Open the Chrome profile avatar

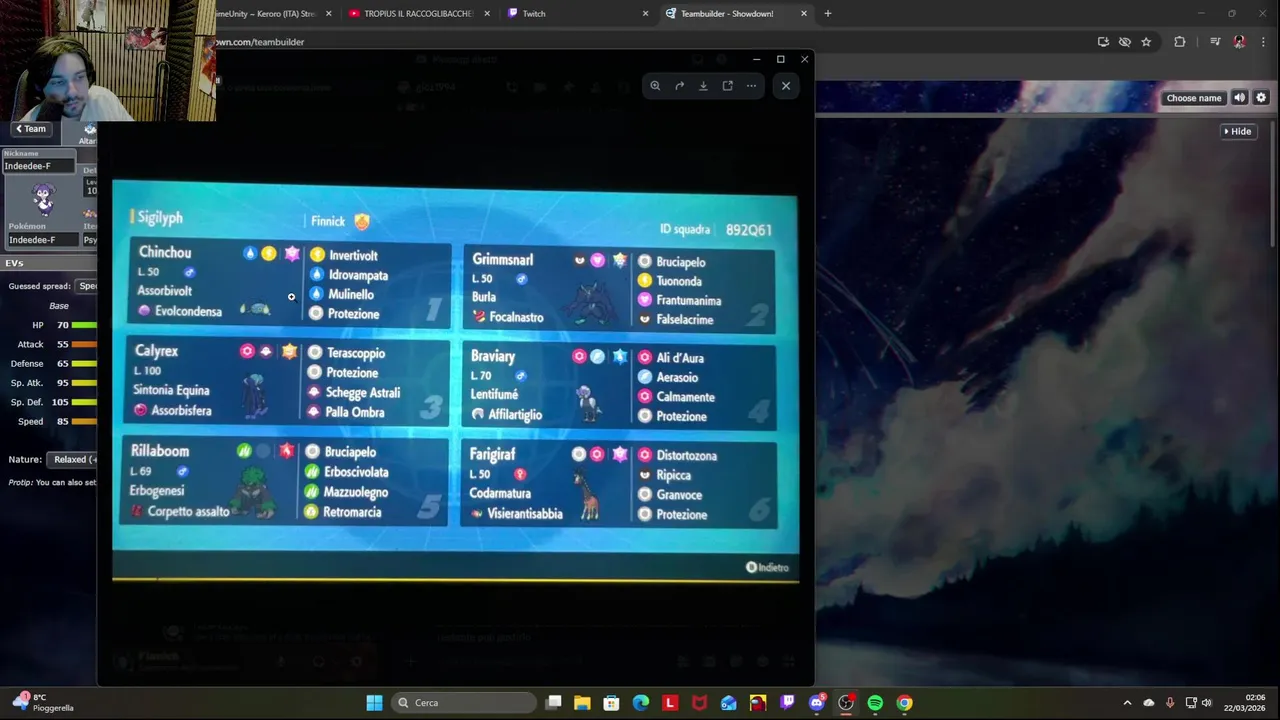[x=1239, y=42]
